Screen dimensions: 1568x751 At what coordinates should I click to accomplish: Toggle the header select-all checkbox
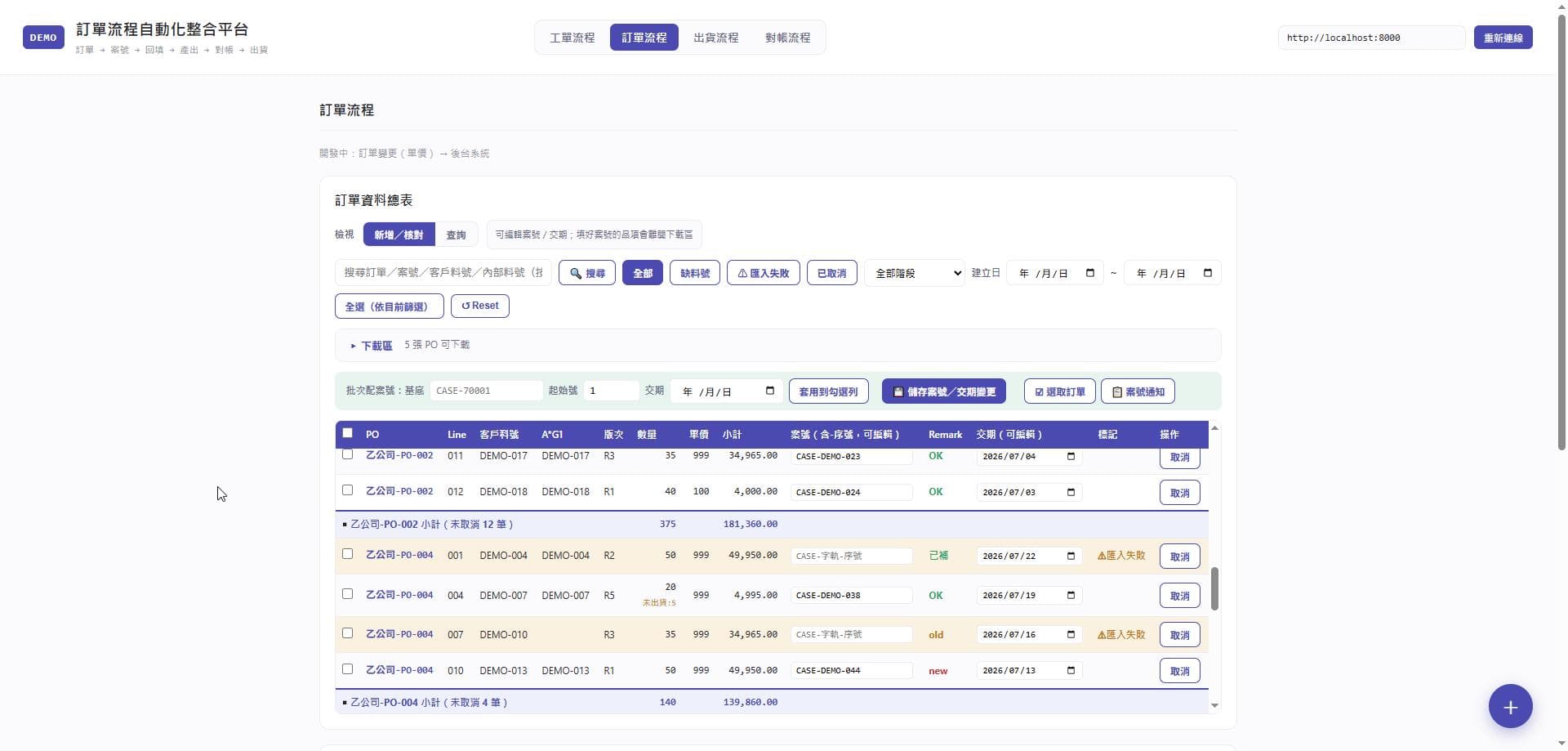click(347, 433)
